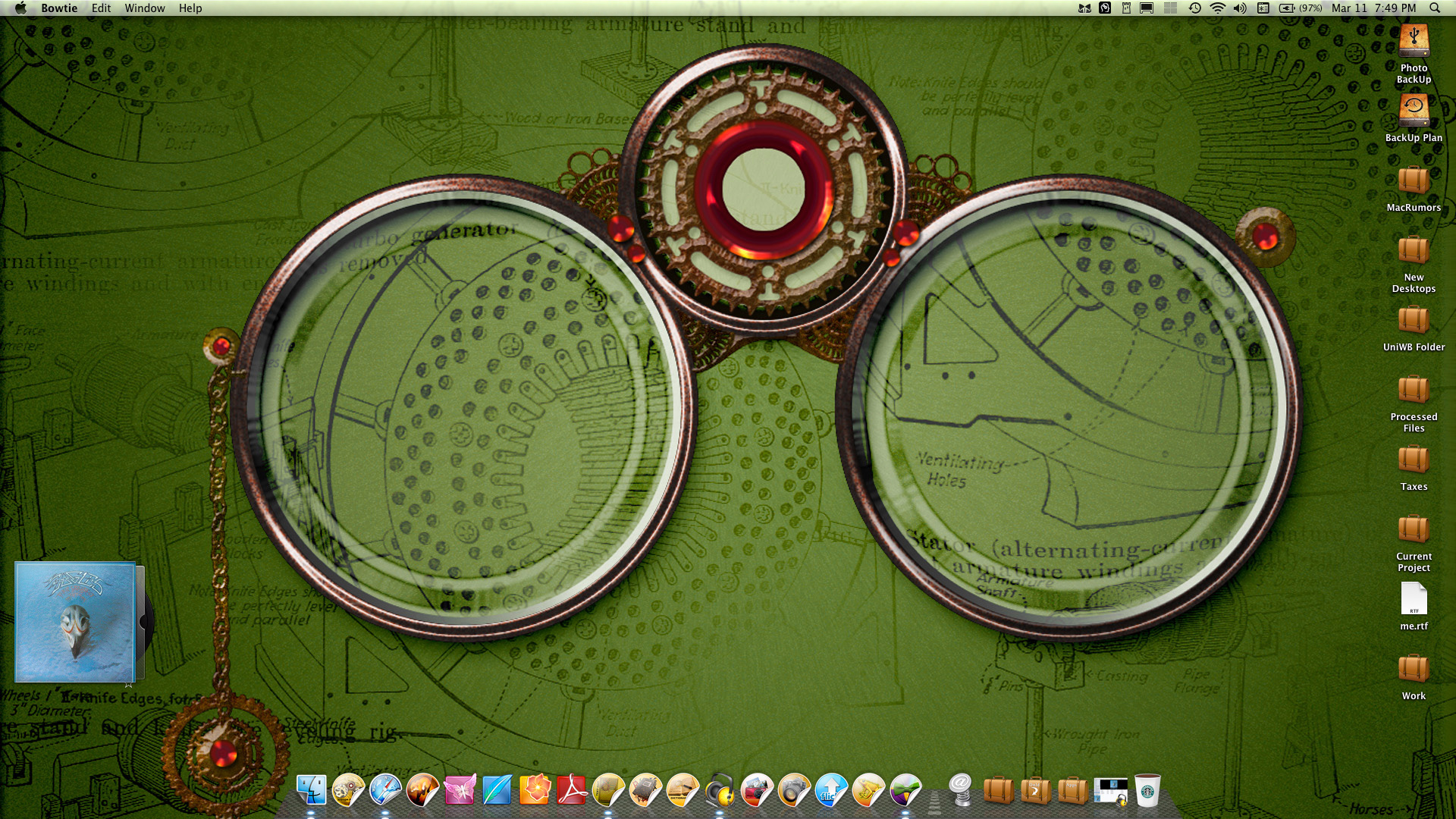Open the Taxes folder on desktop
The image size is (1456, 819).
pyautogui.click(x=1414, y=461)
